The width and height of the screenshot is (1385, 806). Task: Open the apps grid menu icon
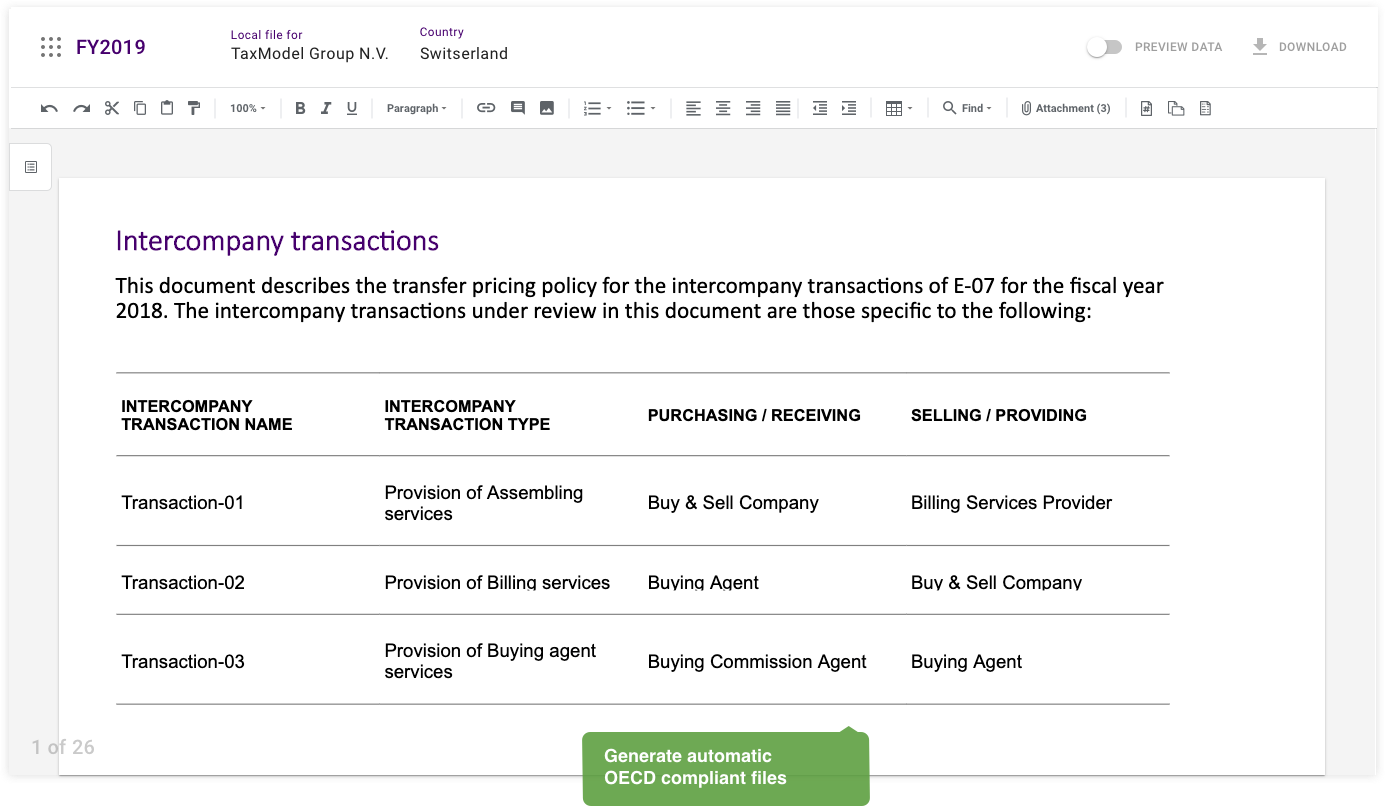tap(50, 47)
